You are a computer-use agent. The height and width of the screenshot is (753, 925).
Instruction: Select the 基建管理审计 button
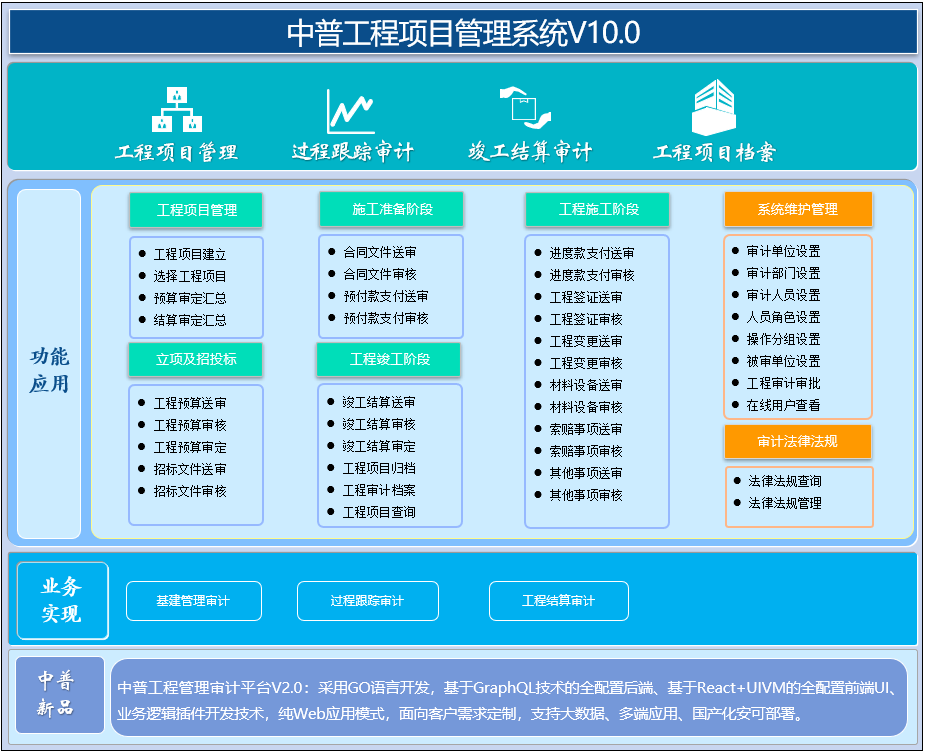(x=194, y=601)
